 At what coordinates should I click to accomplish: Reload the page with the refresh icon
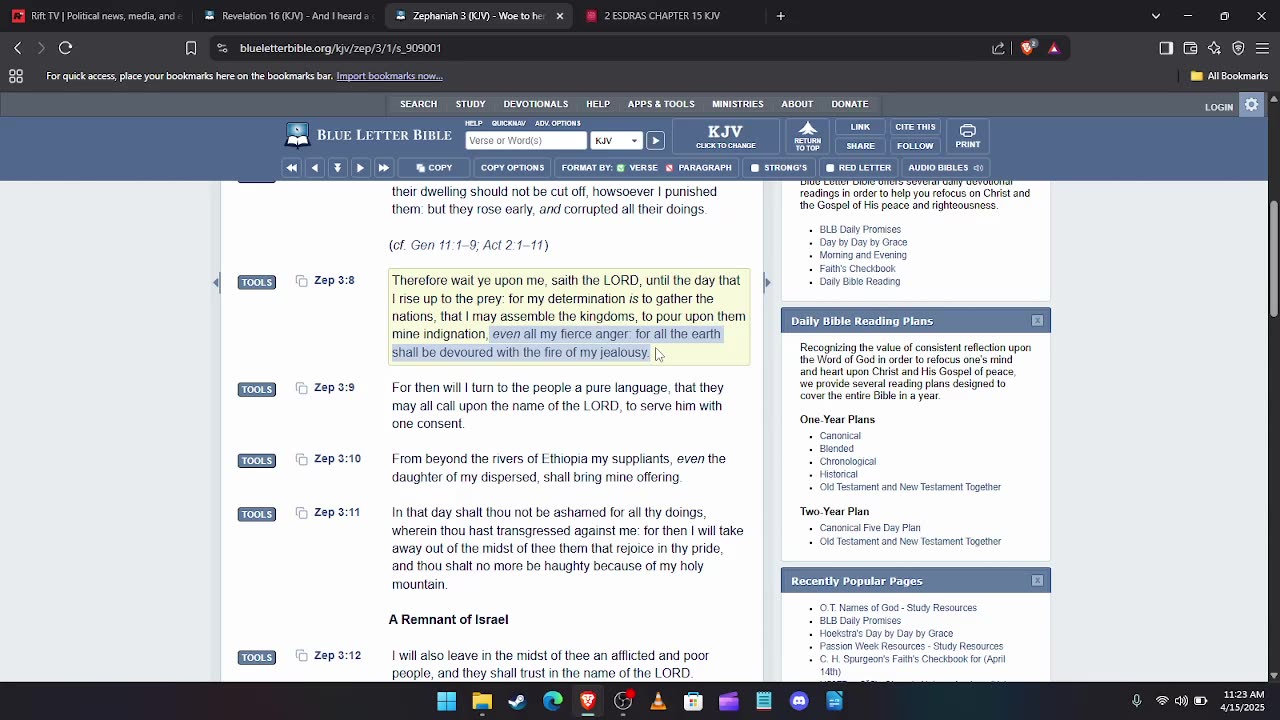point(65,48)
